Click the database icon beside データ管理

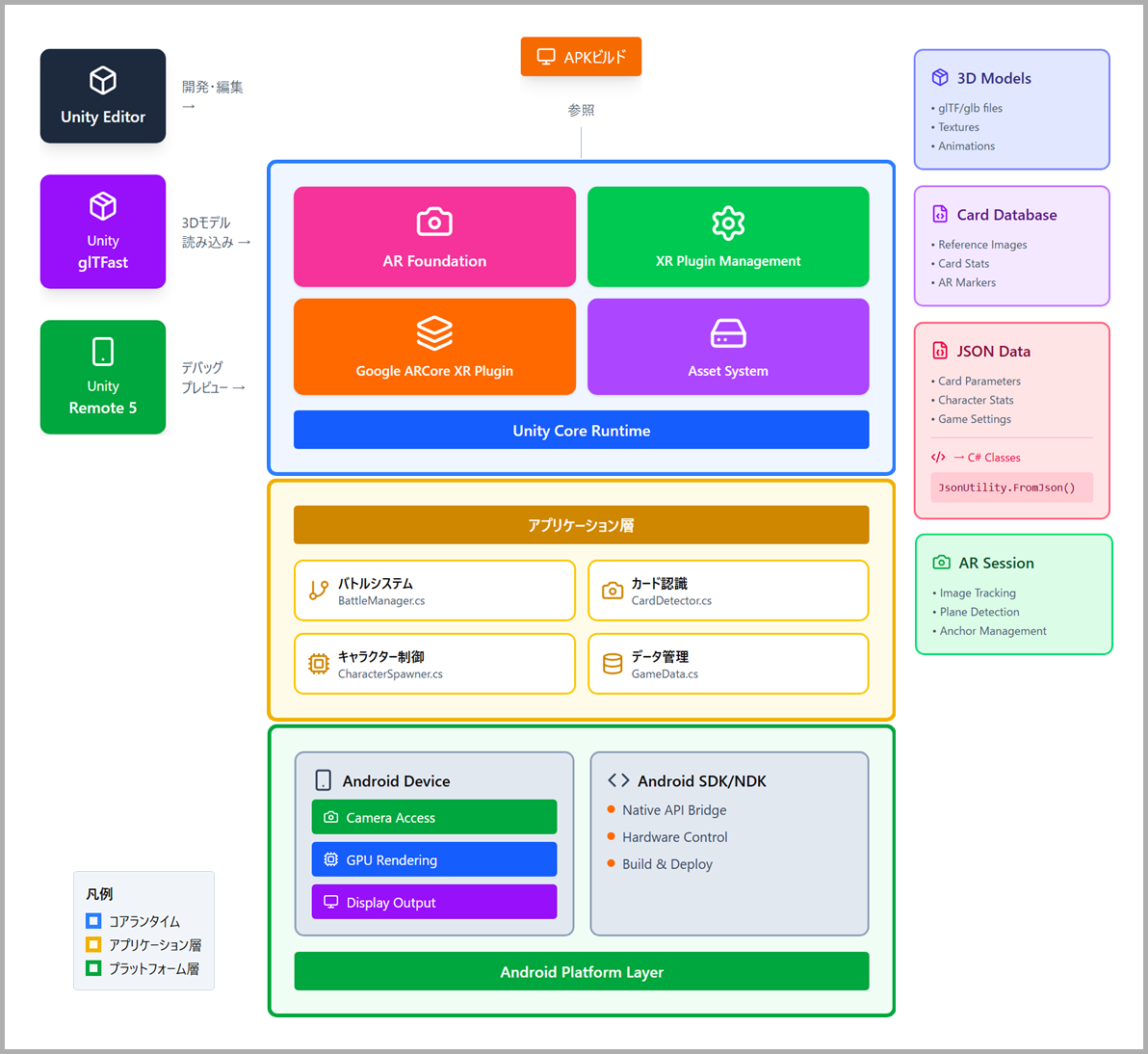(x=613, y=664)
